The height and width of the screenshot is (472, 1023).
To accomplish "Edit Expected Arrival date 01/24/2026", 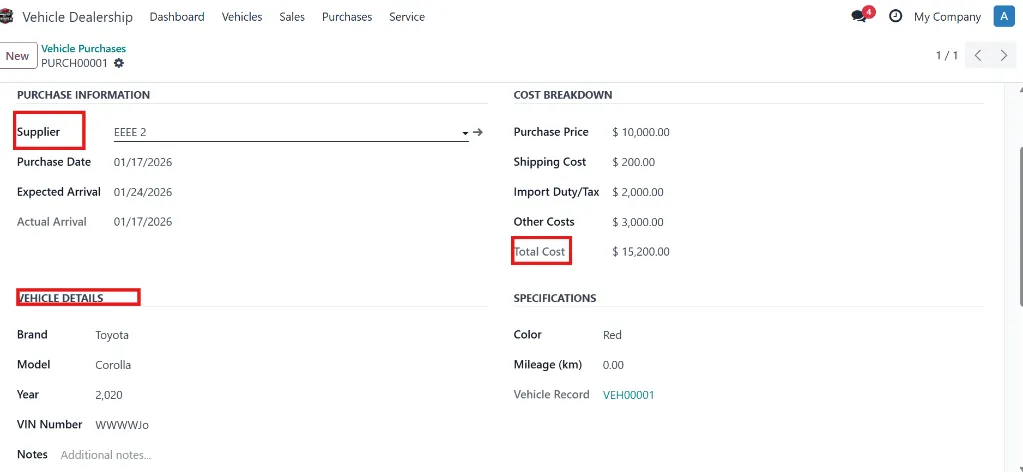I will [143, 192].
